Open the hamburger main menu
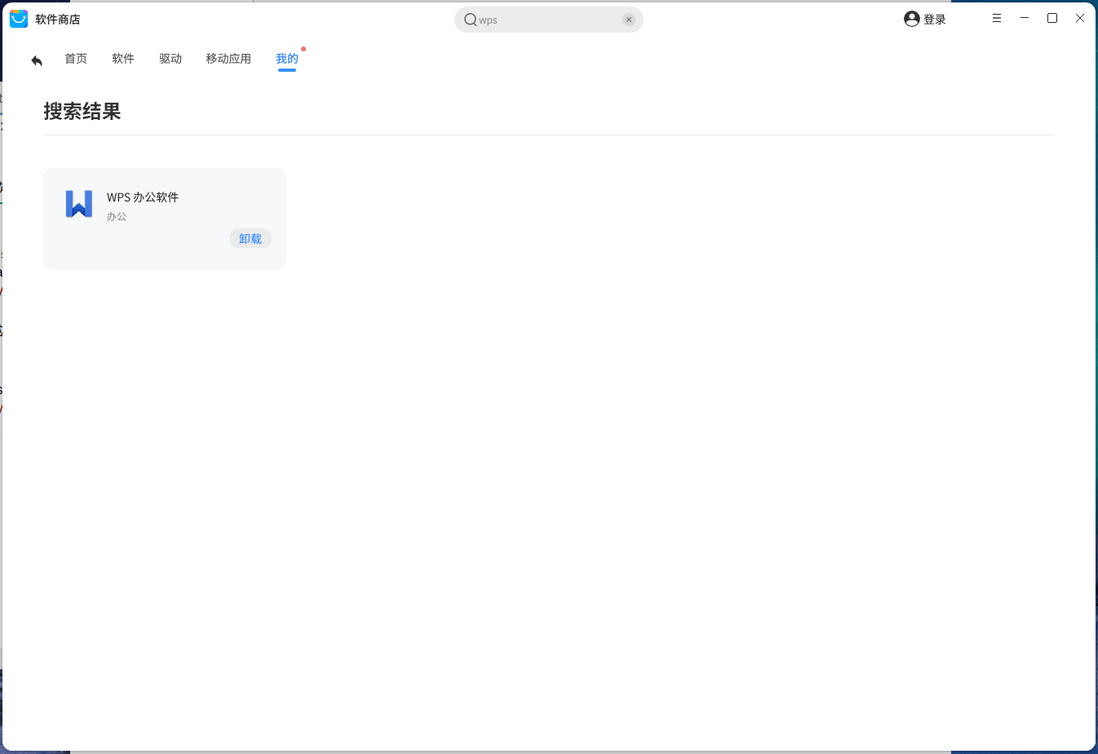1098x754 pixels. click(996, 18)
